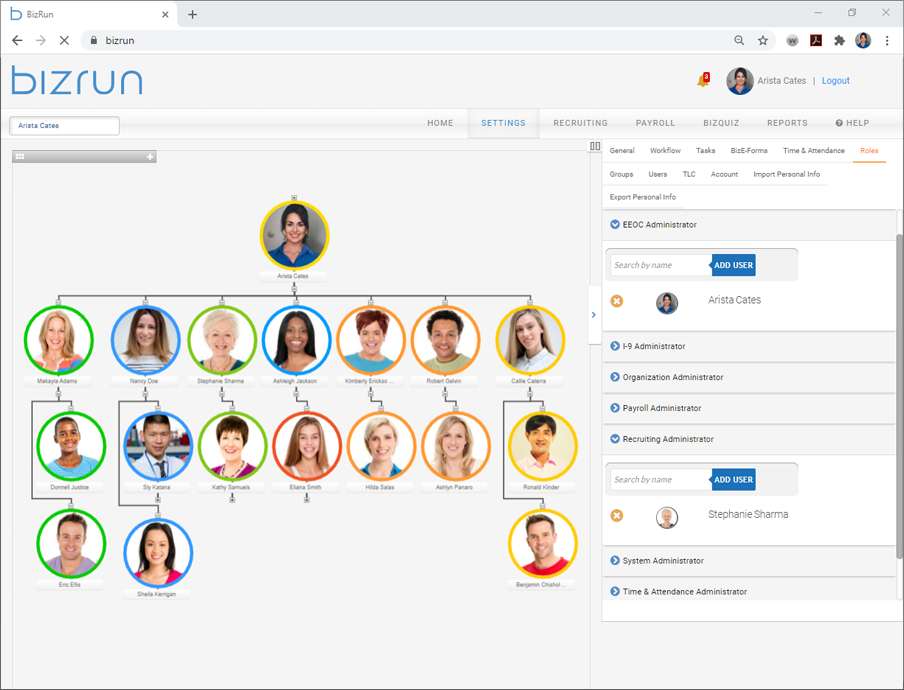Open the Groups tab
This screenshot has width=904, height=690.
(x=622, y=174)
